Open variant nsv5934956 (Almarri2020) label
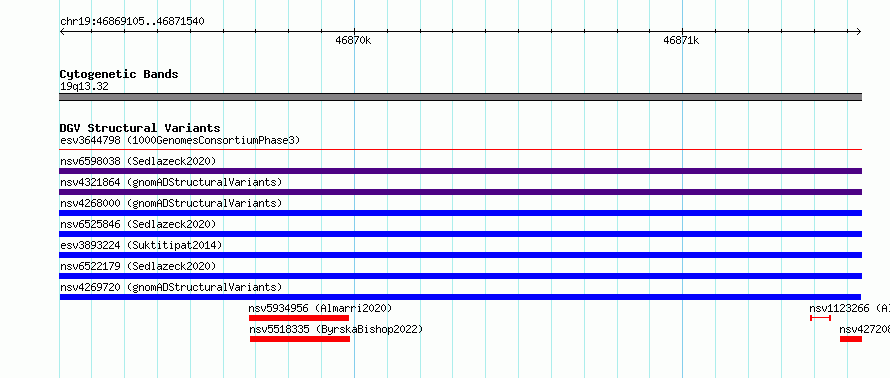The width and height of the screenshot is (890, 378). (x=320, y=308)
